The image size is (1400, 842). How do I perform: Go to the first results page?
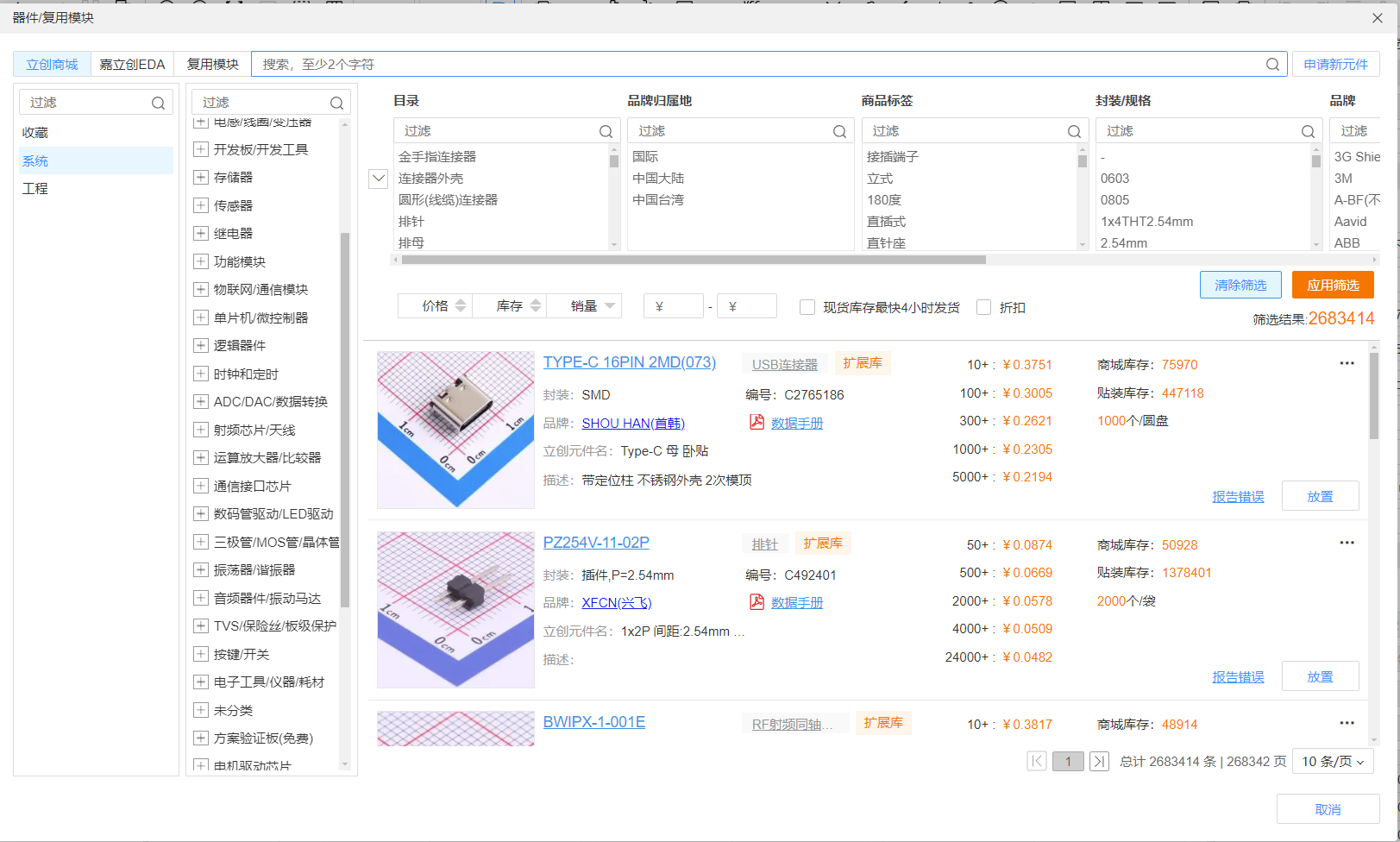[x=1037, y=761]
